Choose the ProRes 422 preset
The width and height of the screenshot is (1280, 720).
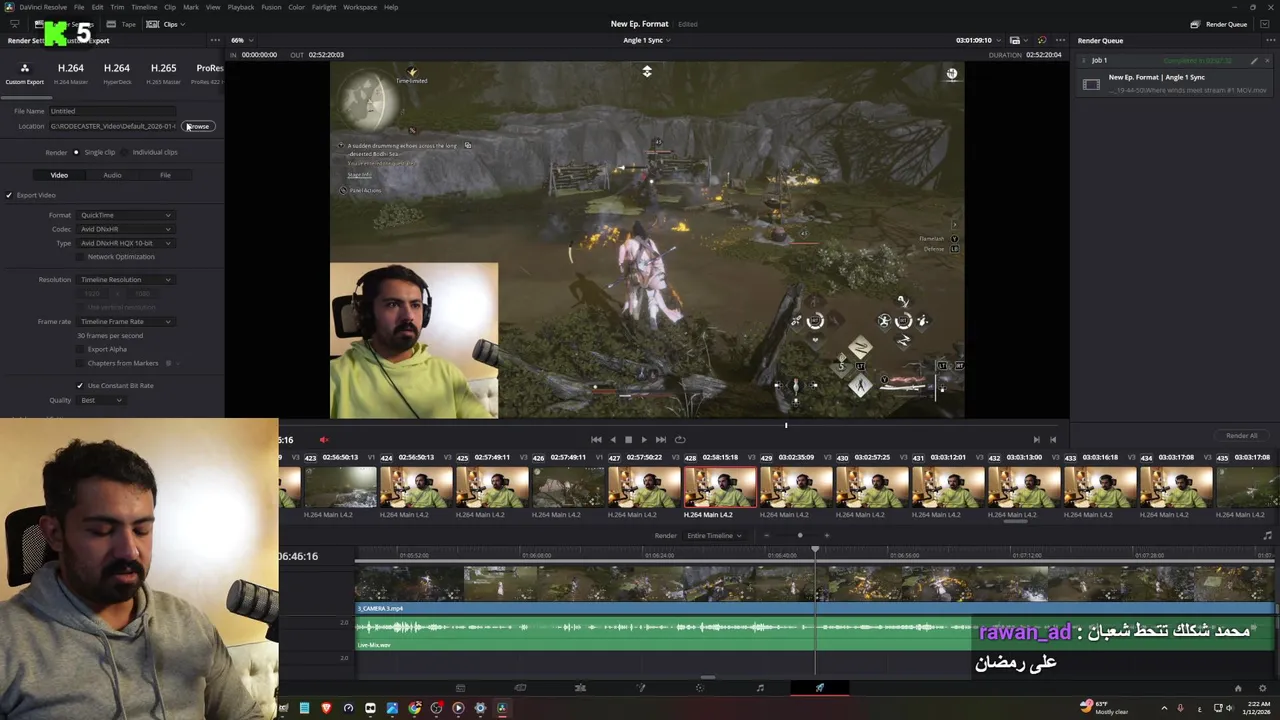point(207,73)
